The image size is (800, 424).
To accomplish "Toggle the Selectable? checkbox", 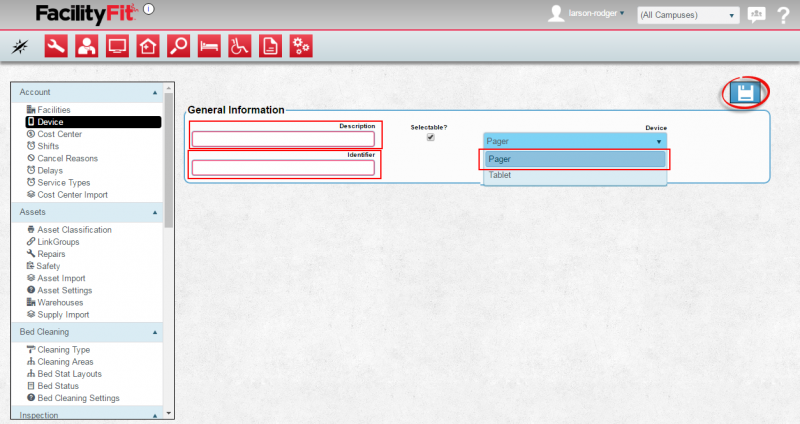I will point(431,138).
